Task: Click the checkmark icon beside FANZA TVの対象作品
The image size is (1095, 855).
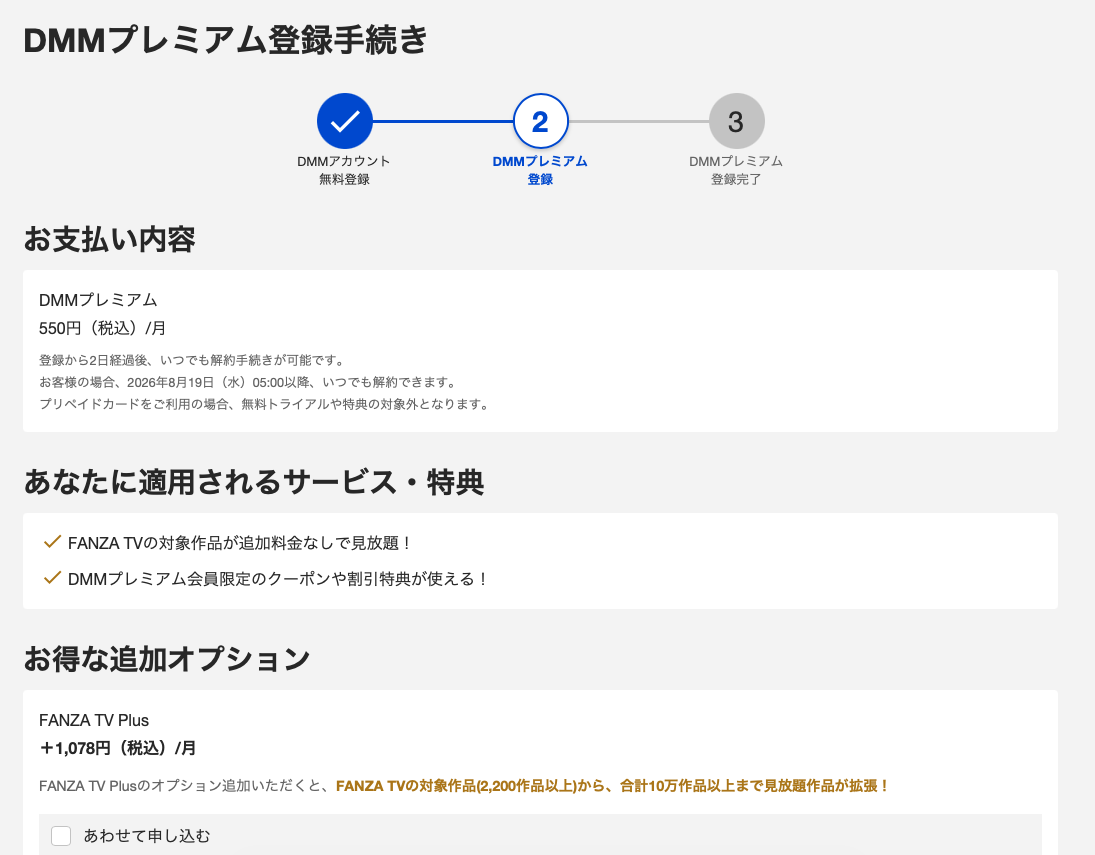Action: click(x=52, y=542)
